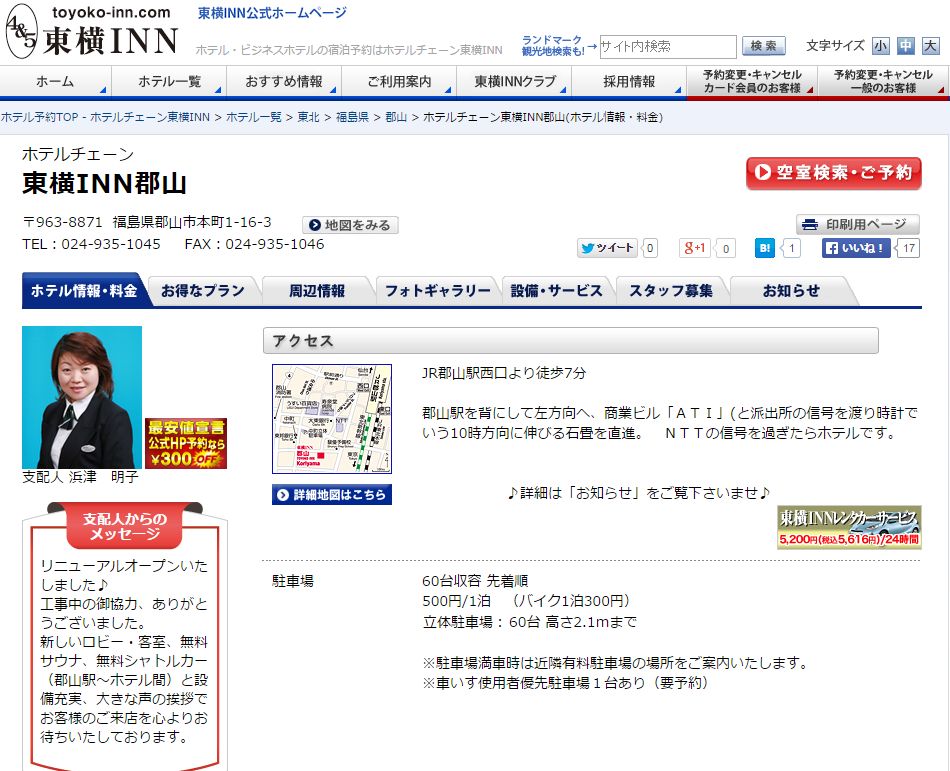Click the 地図をみる button
This screenshot has height=771, width=950.
coord(350,225)
